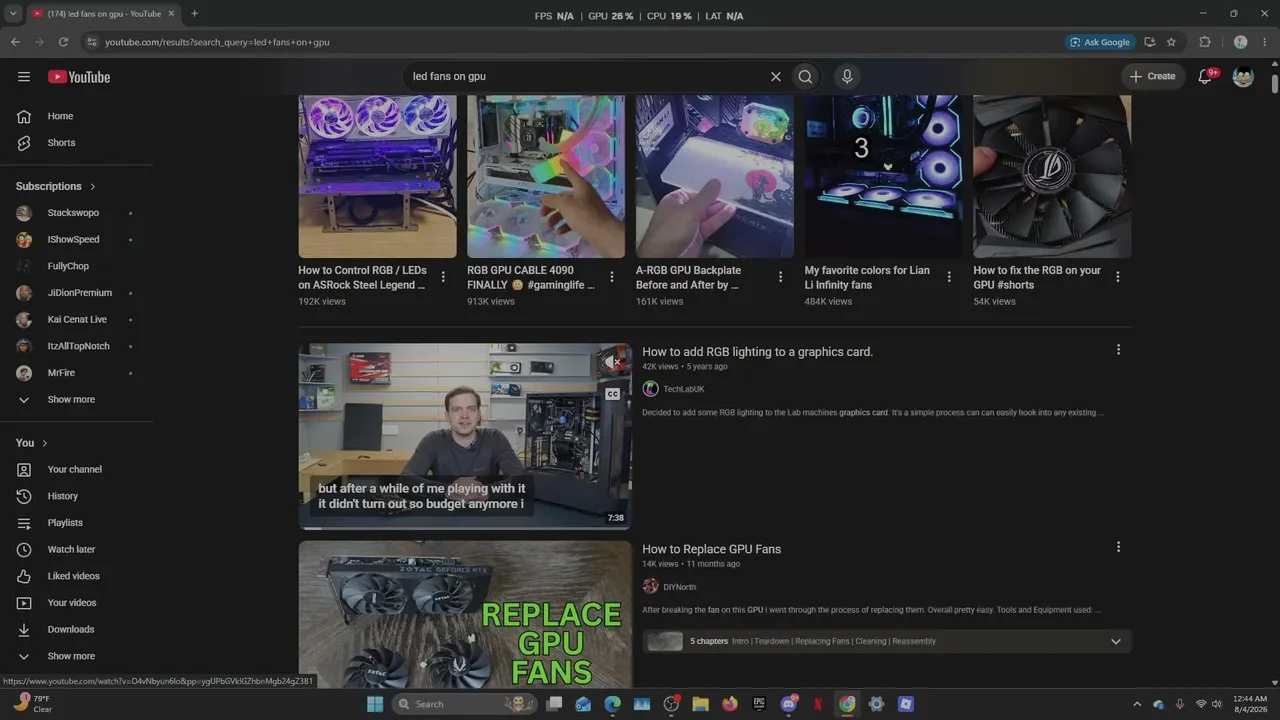Open action menu for add RGB lighting video
The width and height of the screenshot is (1280, 720).
pos(1118,350)
